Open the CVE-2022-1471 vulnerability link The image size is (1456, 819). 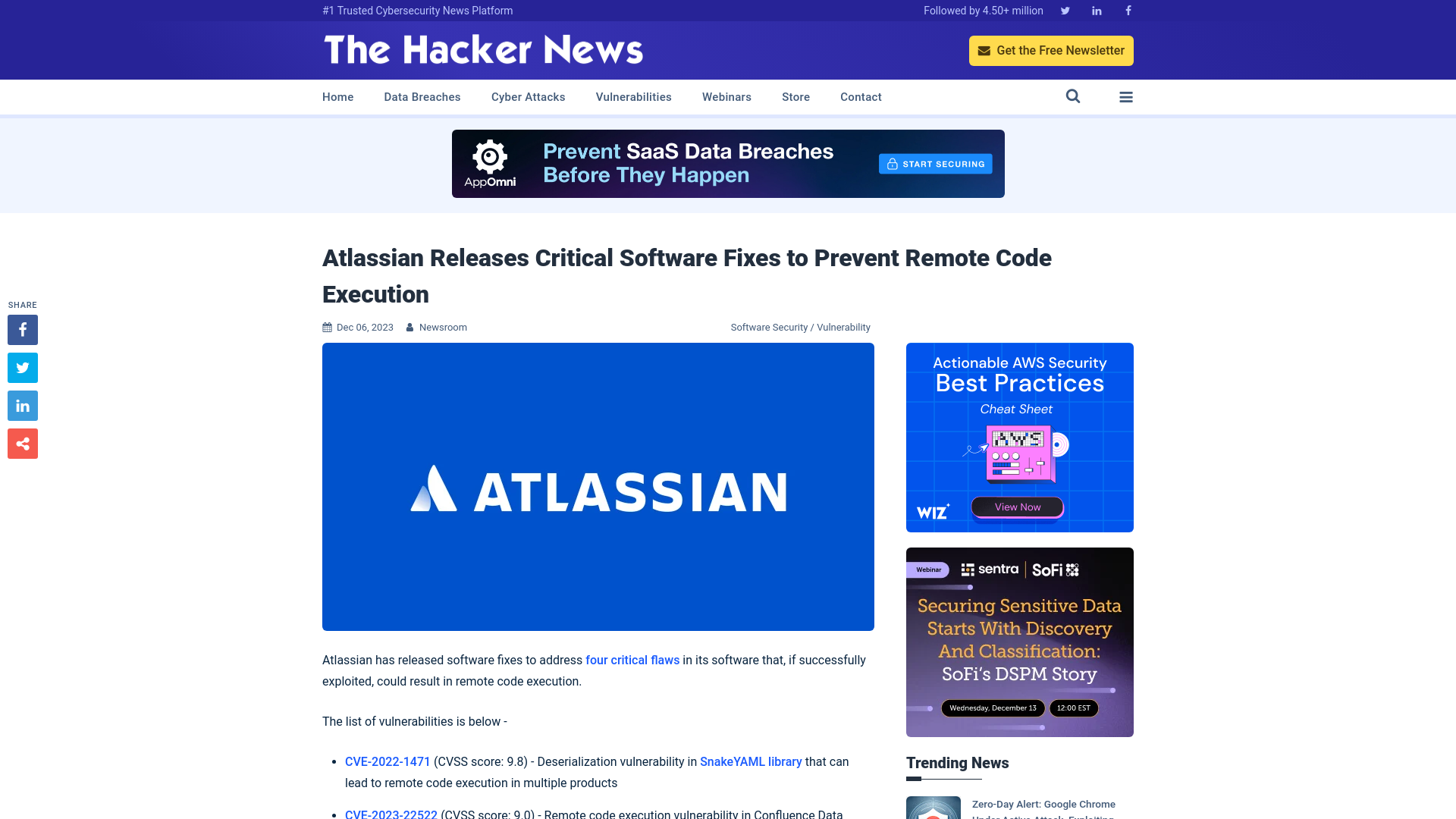tap(387, 761)
